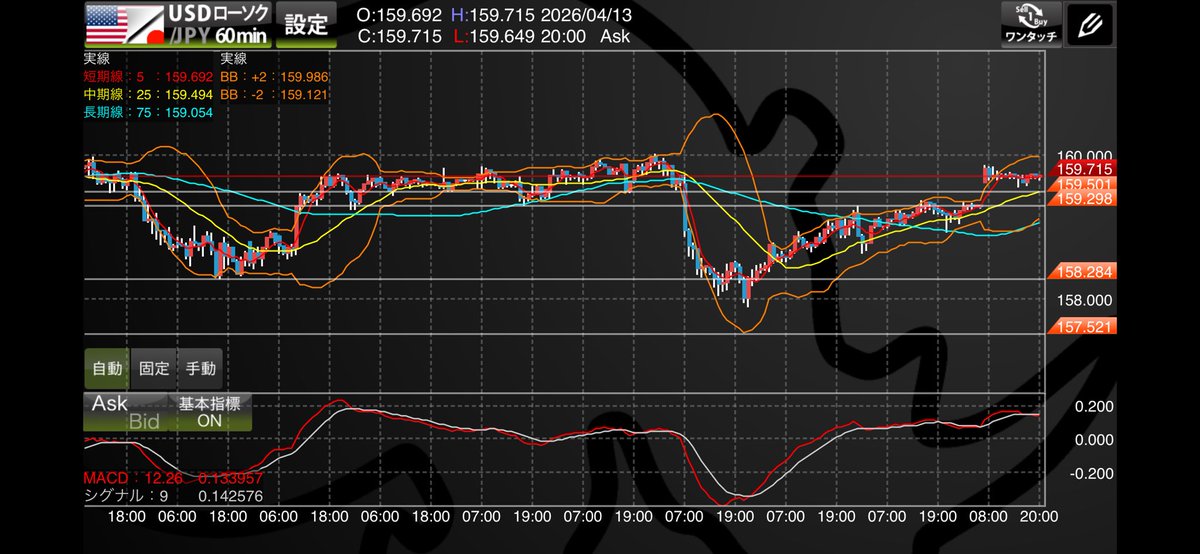Click the 中期線 25 moving average legend
The height and width of the screenshot is (554, 1200).
tap(148, 95)
